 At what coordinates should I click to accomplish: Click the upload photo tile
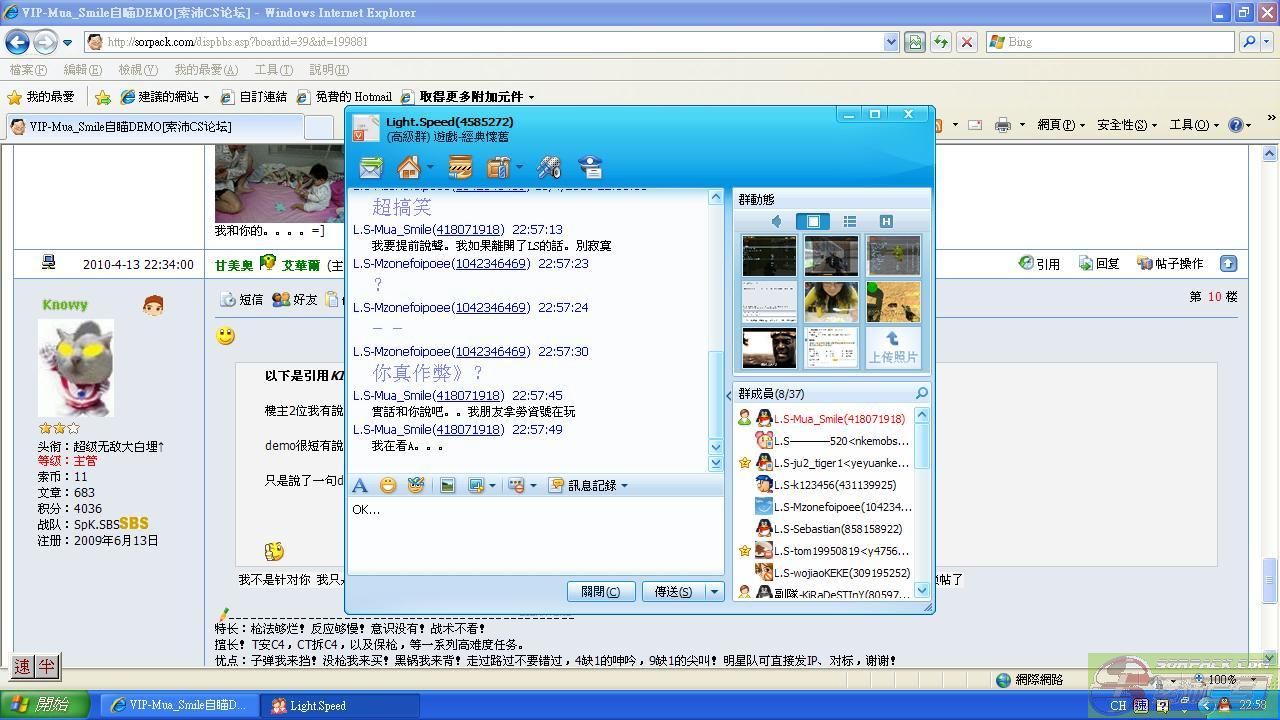click(892, 347)
